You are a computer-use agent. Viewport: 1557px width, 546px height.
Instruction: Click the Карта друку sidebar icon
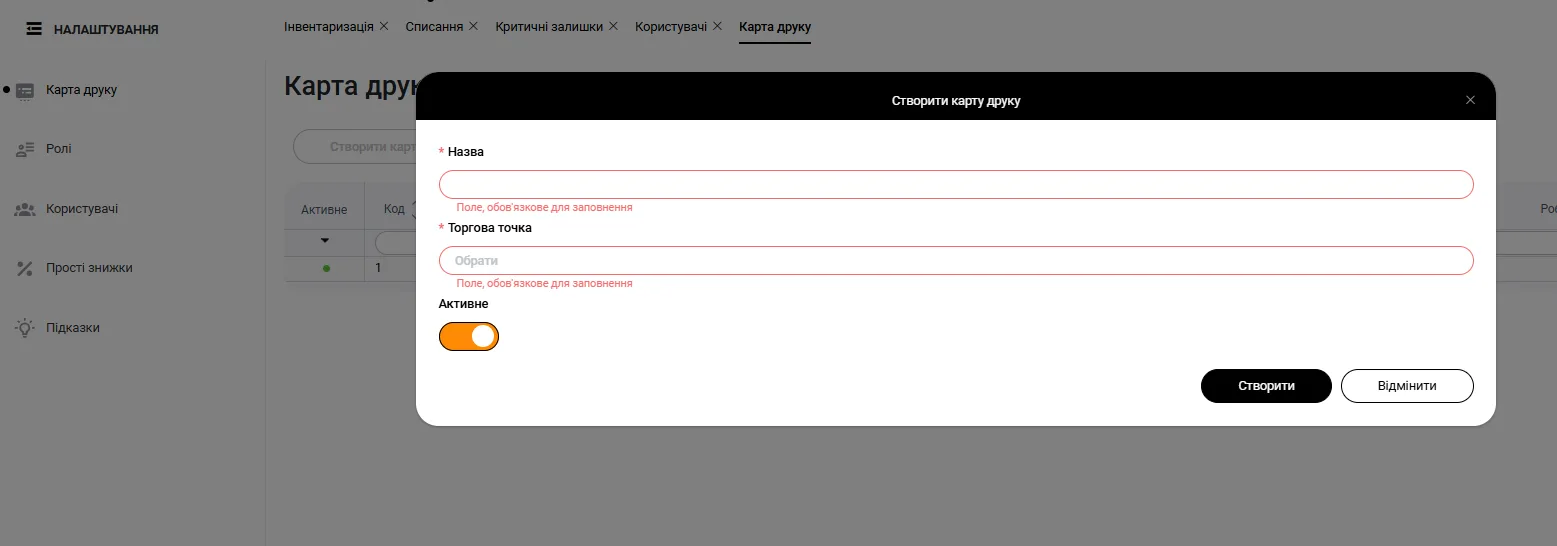25,90
